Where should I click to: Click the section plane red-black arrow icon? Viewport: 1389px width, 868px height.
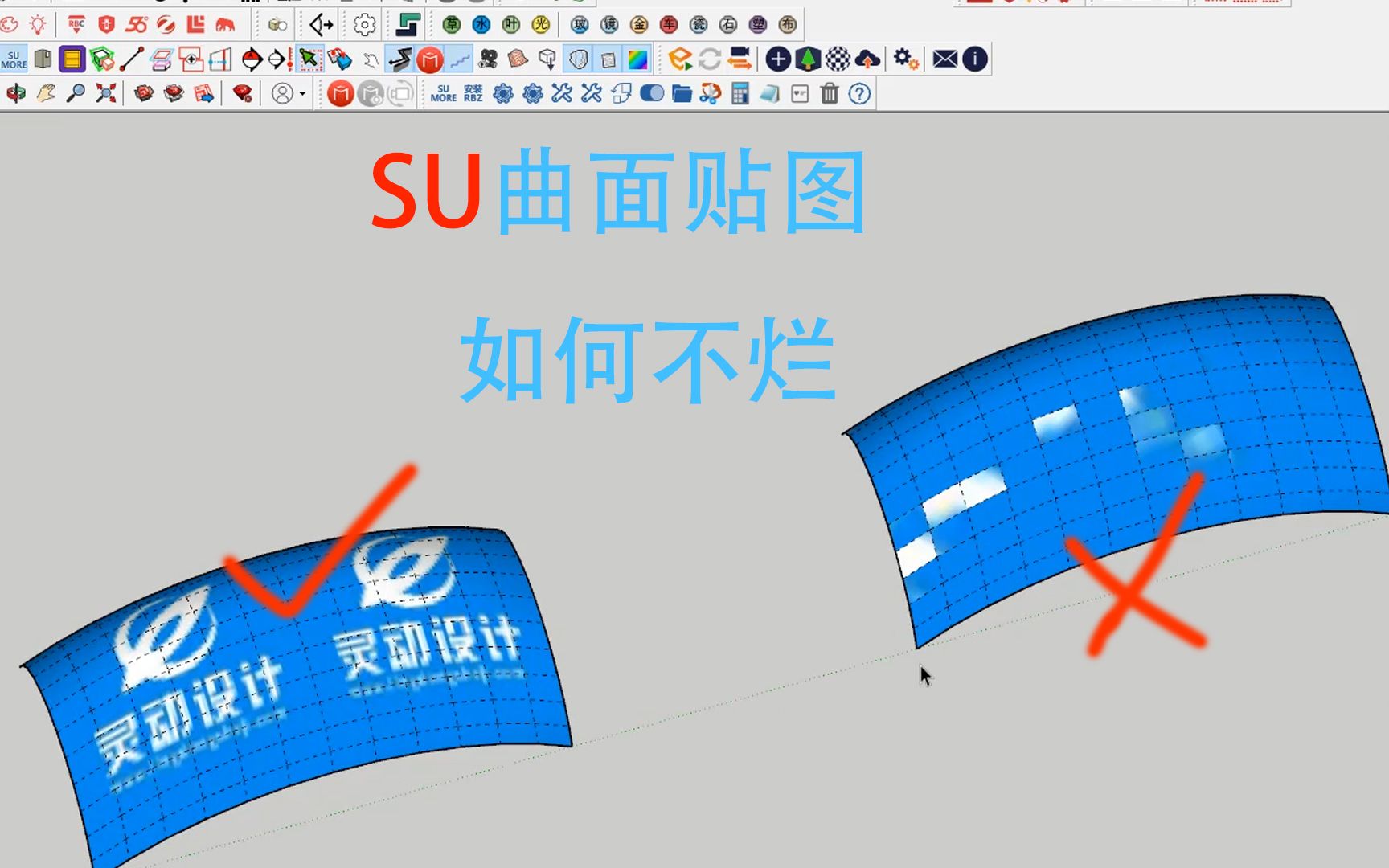point(252,59)
